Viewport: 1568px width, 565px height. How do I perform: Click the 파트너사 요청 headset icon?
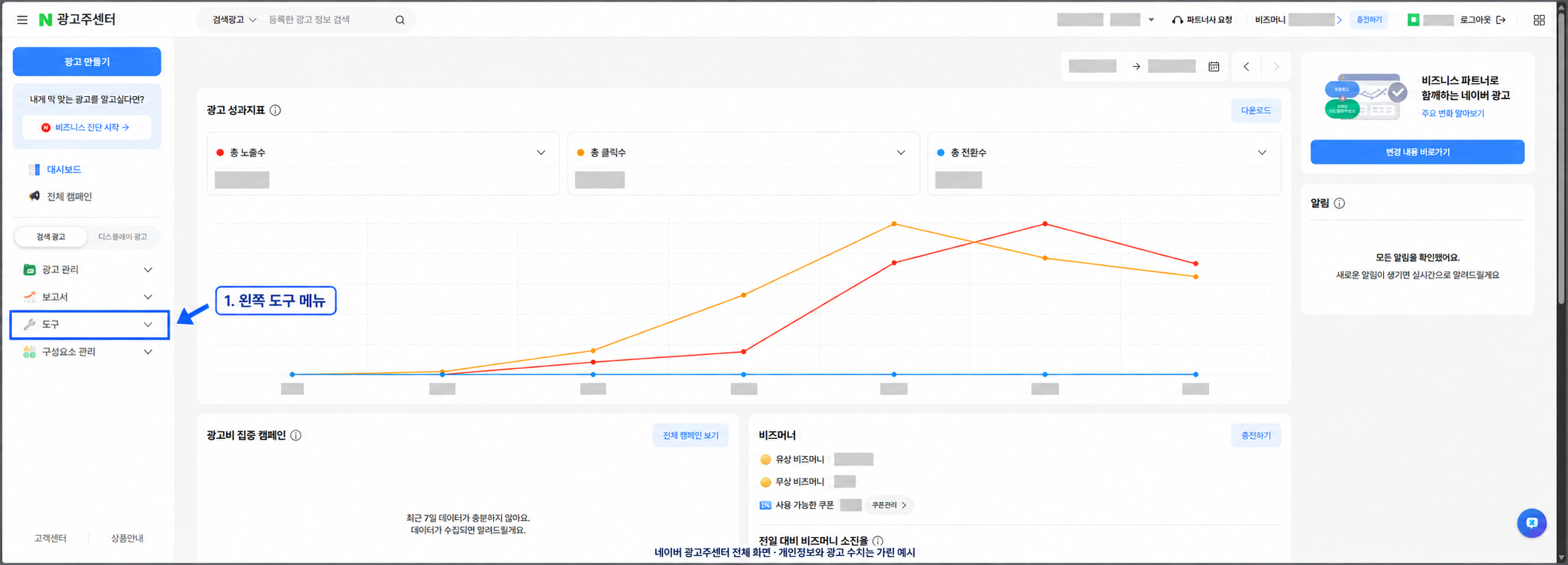click(x=1177, y=20)
